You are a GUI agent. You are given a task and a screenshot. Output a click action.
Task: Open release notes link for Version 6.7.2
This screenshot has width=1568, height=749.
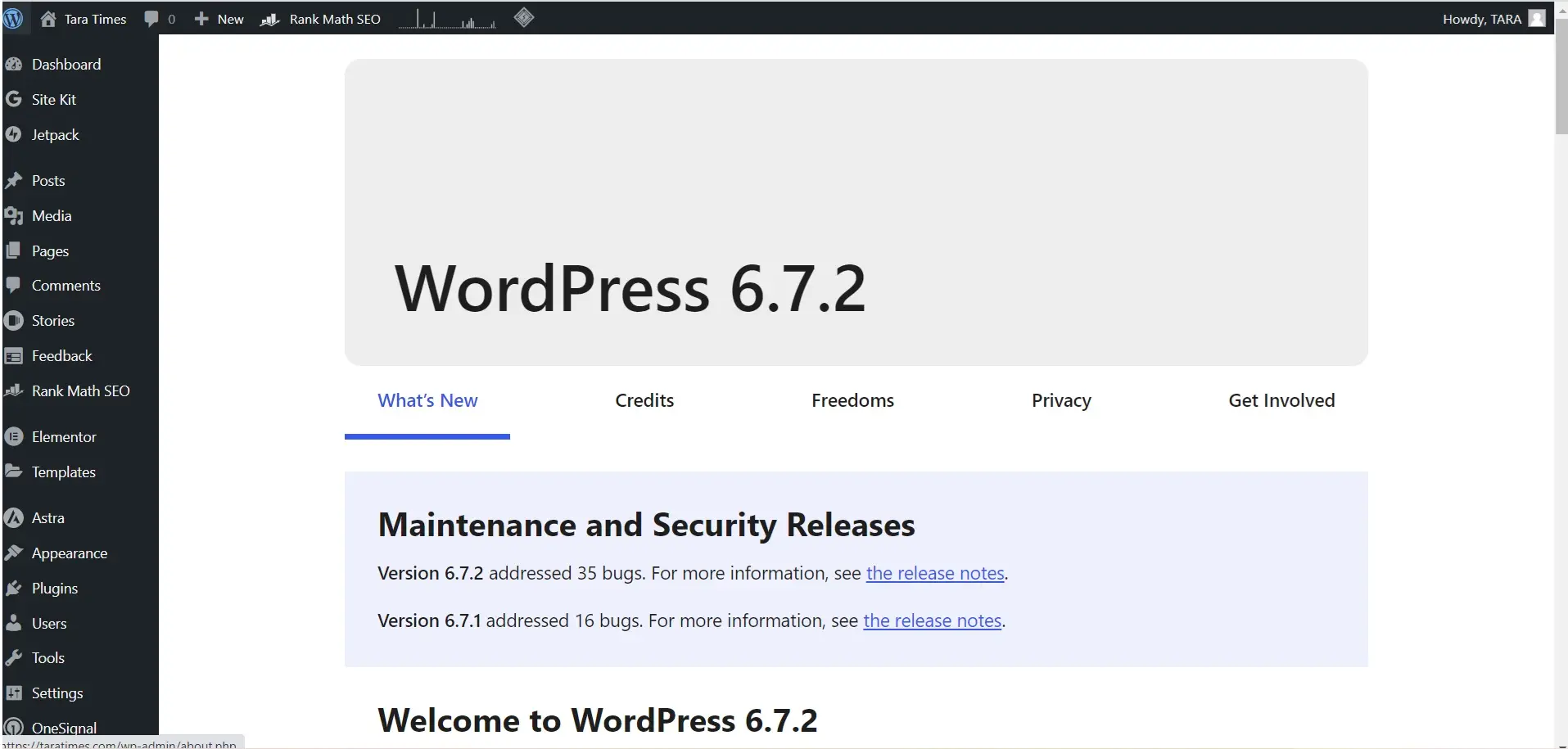[x=935, y=573]
